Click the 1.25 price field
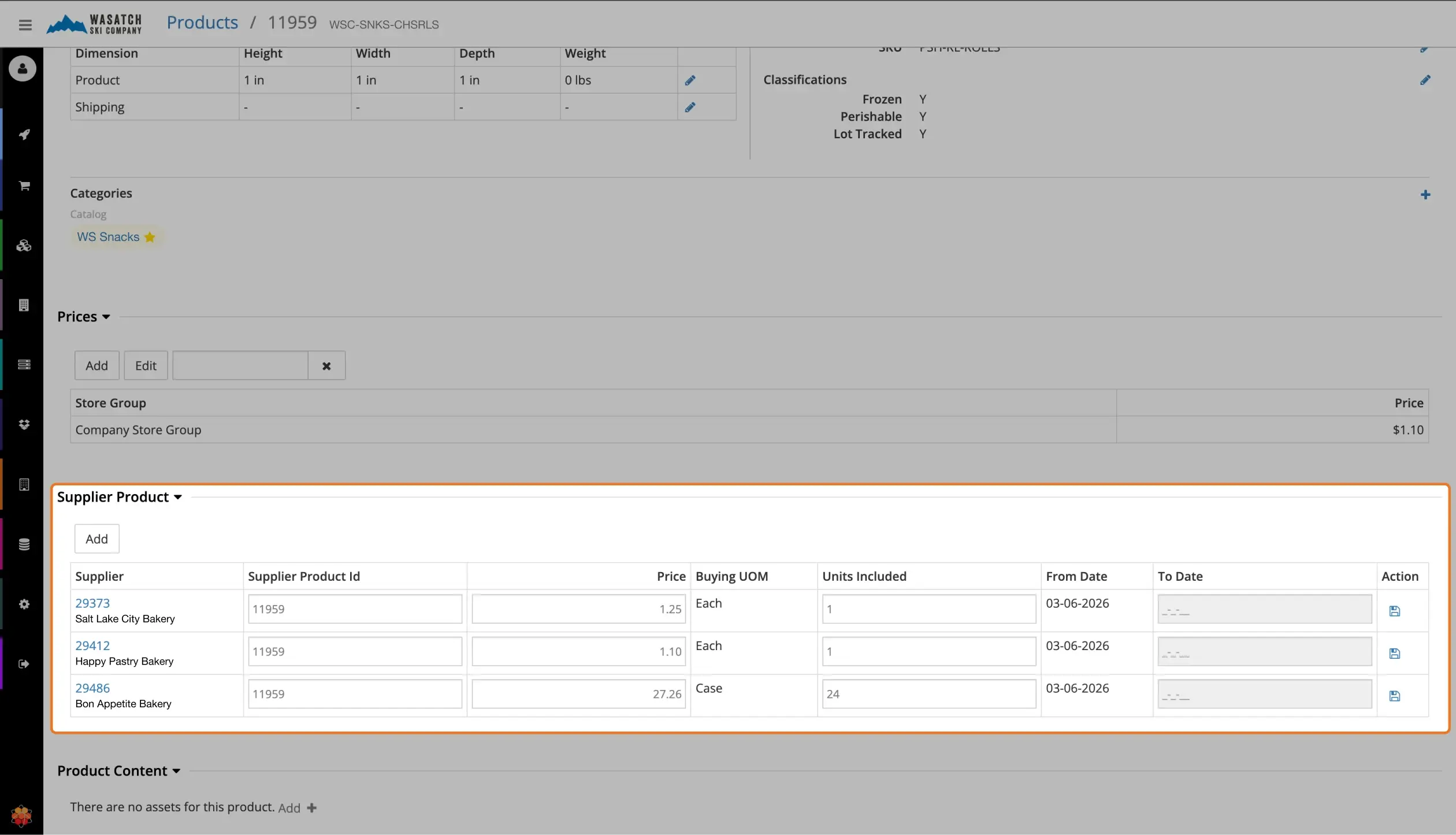 pyautogui.click(x=578, y=609)
